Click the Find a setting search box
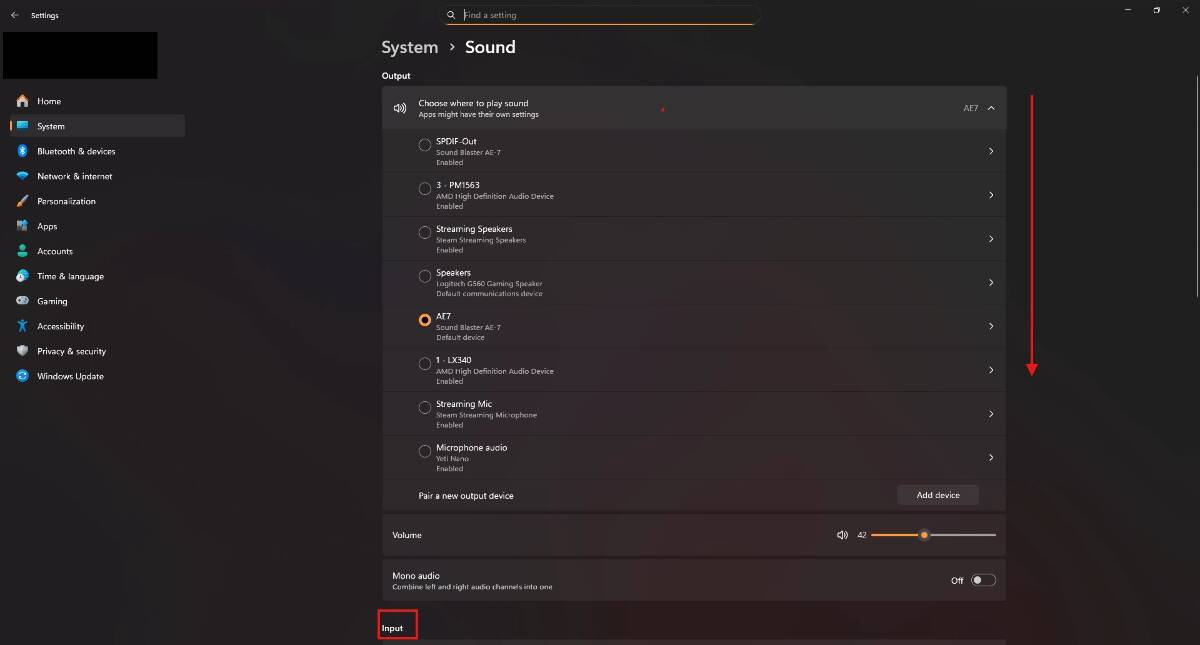The height and width of the screenshot is (645, 1200). tap(604, 15)
